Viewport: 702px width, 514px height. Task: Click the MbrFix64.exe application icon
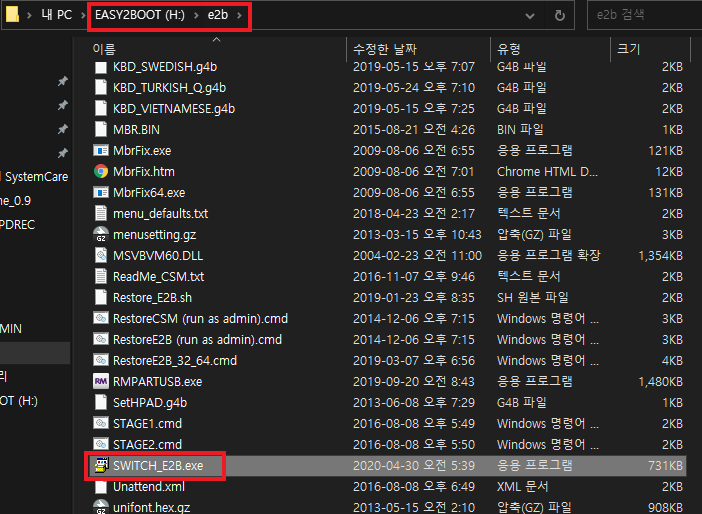point(101,193)
